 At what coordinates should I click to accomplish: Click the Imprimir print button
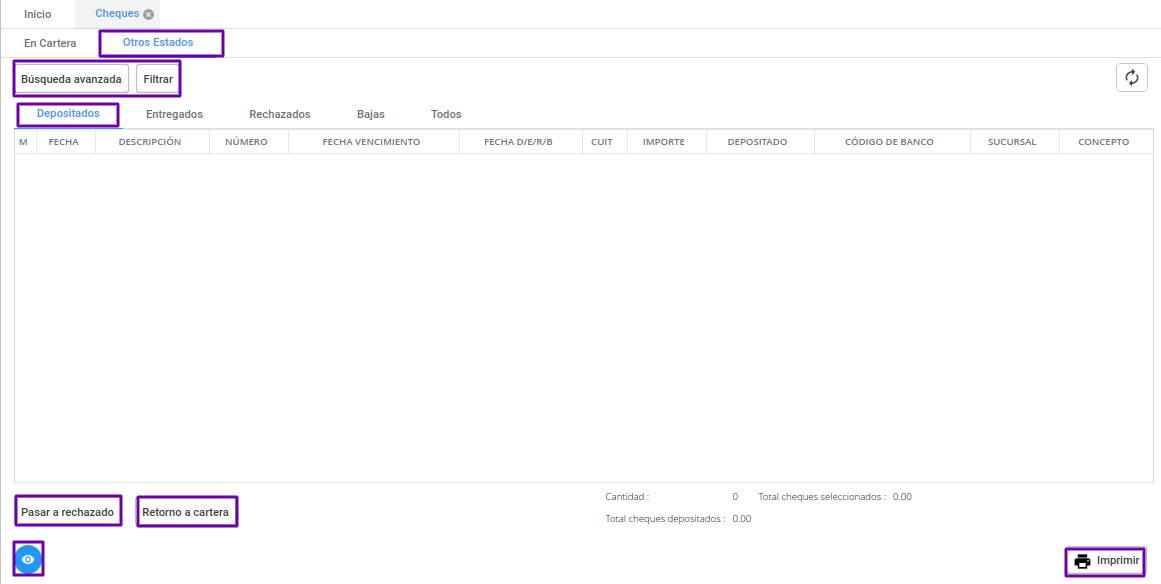[x=1106, y=560]
